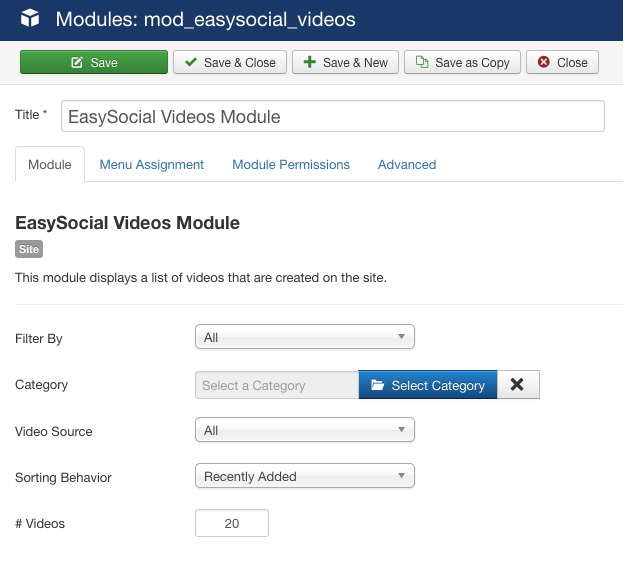
Task: Go to the Advanced tab
Action: 407,164
